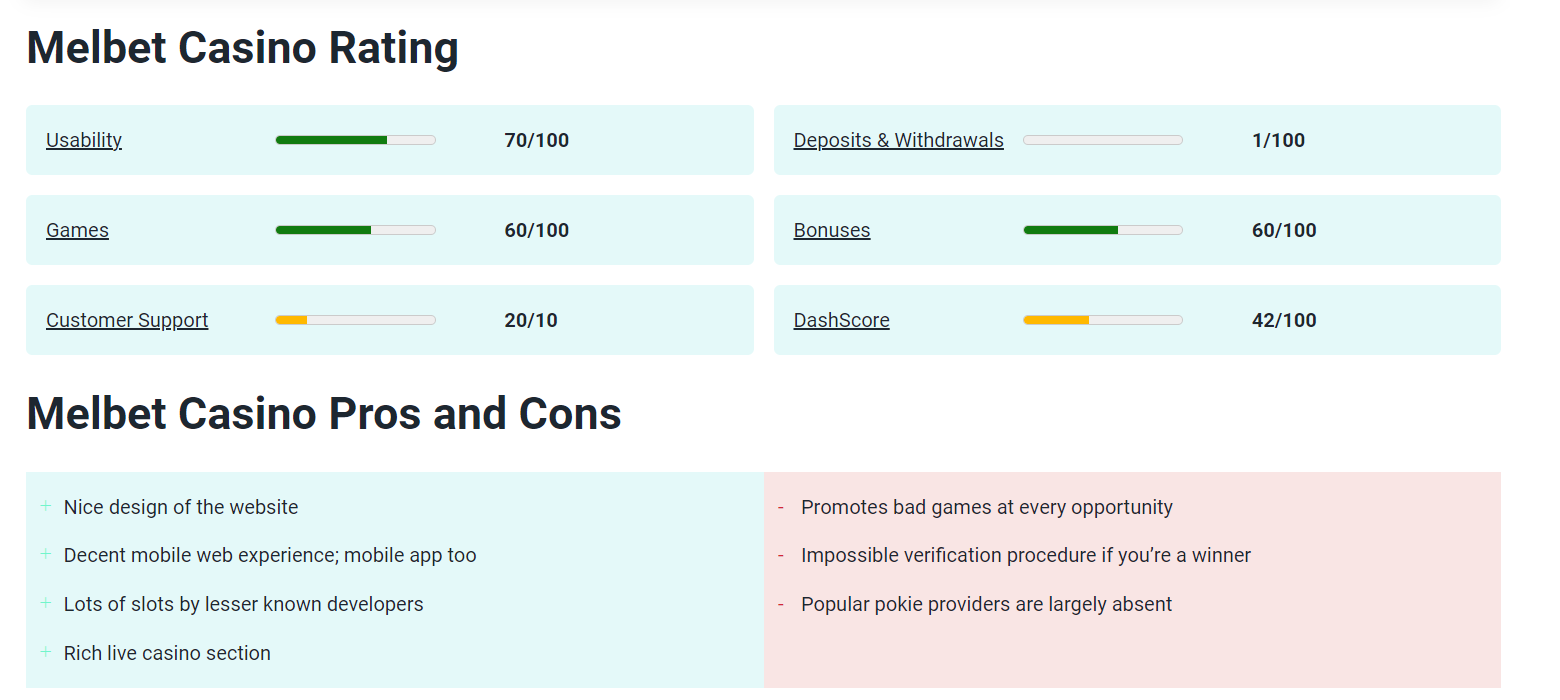
Task: Open the DashScore link
Action: click(841, 320)
